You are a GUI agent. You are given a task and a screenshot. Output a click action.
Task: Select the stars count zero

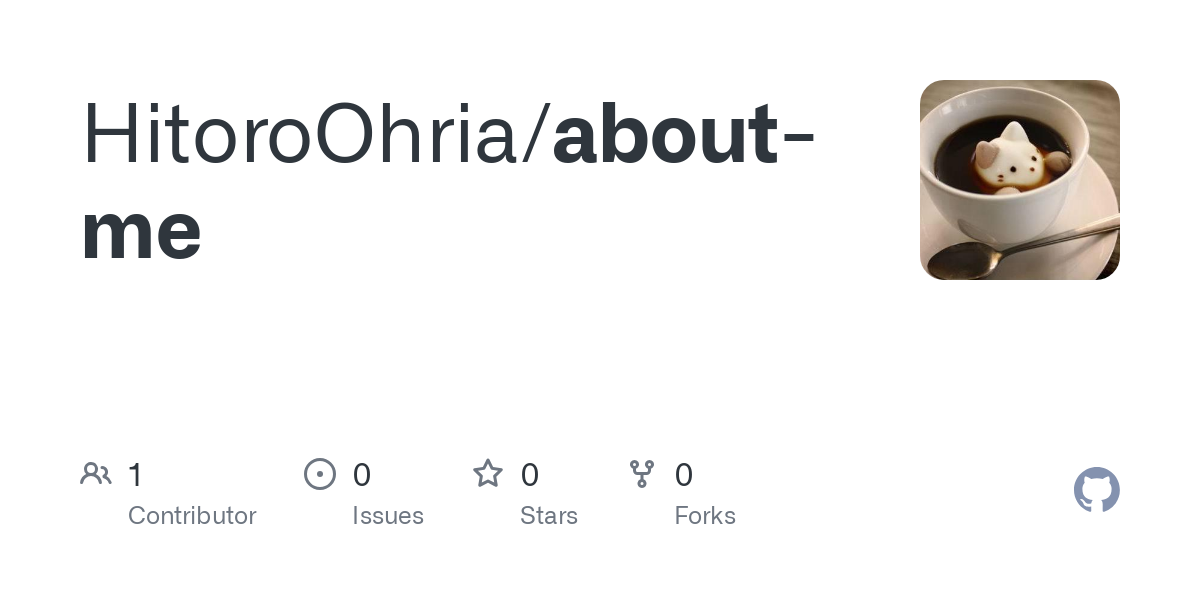(530, 474)
